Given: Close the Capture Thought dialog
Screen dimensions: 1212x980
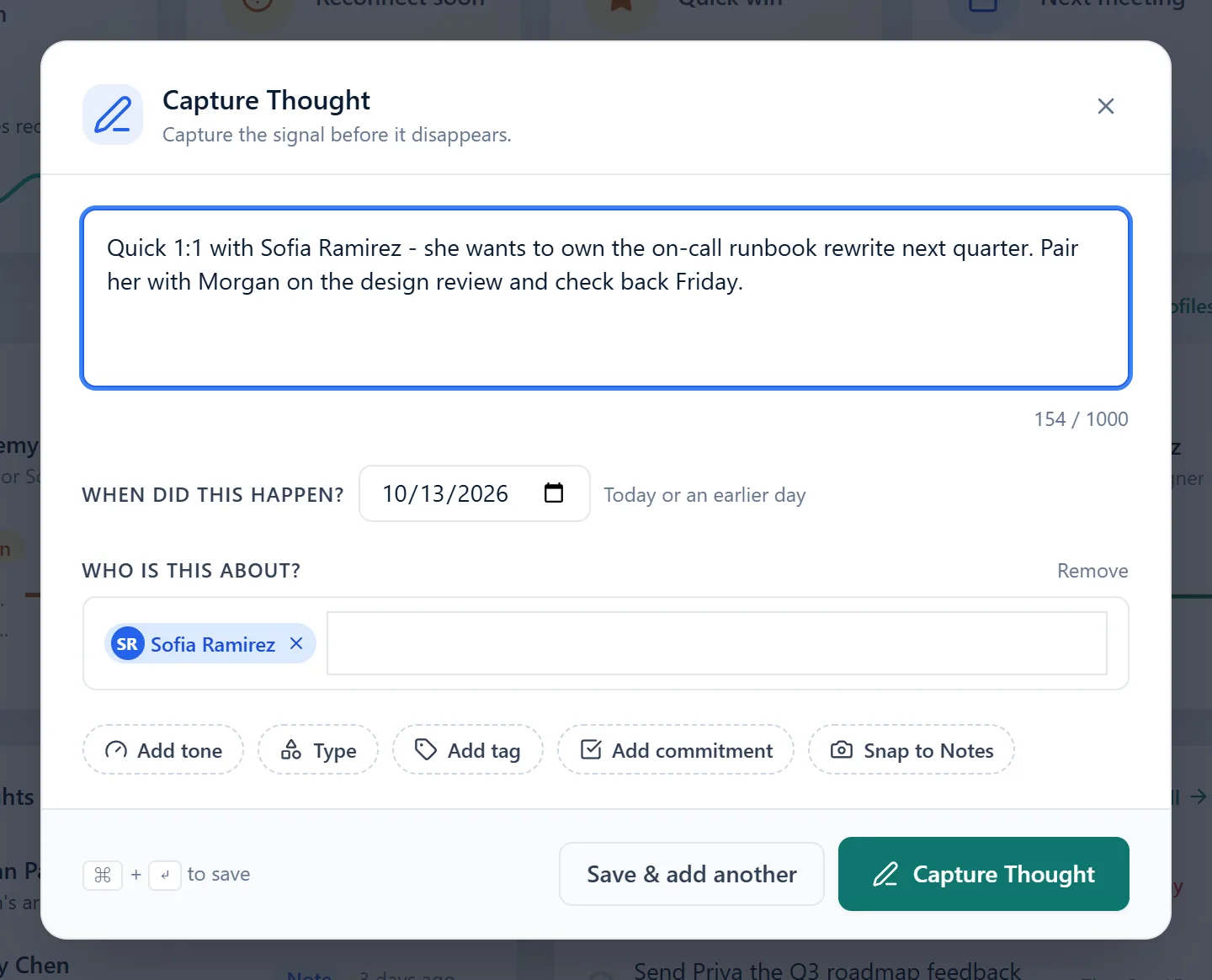Looking at the screenshot, I should pyautogui.click(x=1106, y=106).
